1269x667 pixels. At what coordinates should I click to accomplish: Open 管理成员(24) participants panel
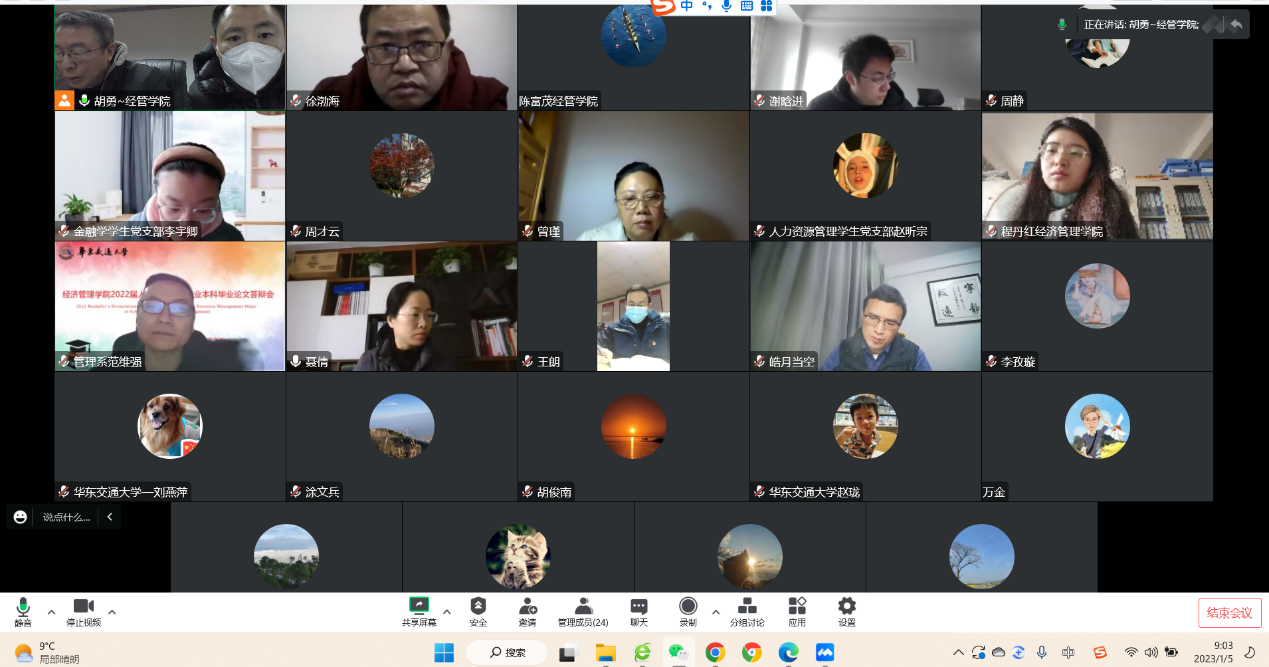[x=583, y=607]
